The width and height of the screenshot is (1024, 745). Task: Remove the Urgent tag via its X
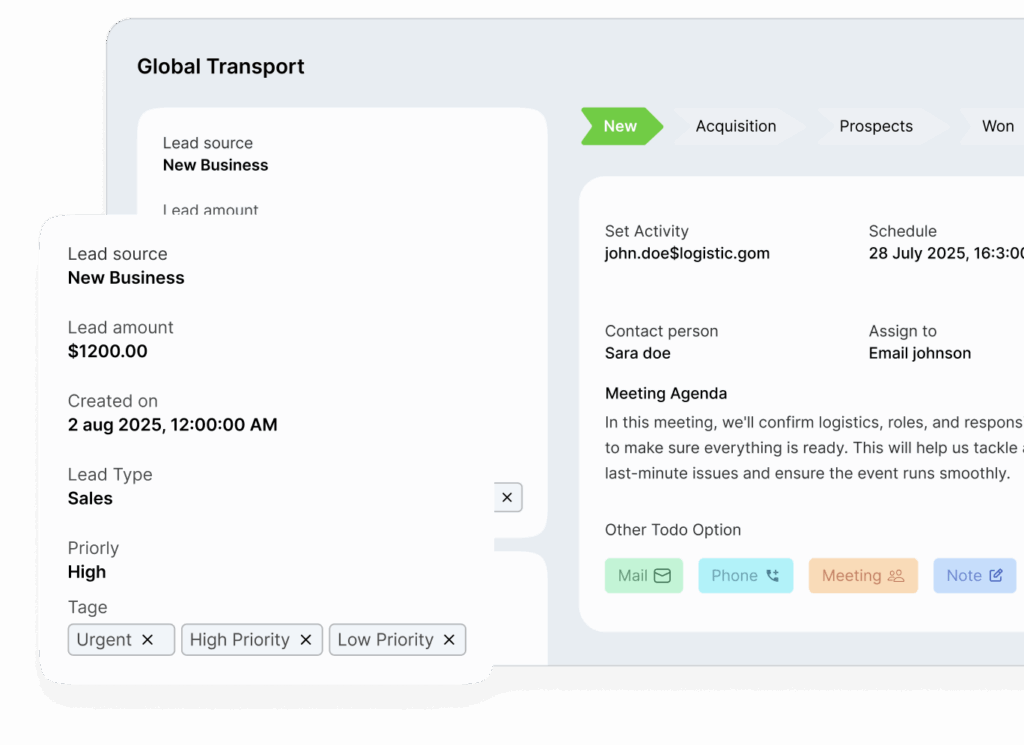click(147, 640)
